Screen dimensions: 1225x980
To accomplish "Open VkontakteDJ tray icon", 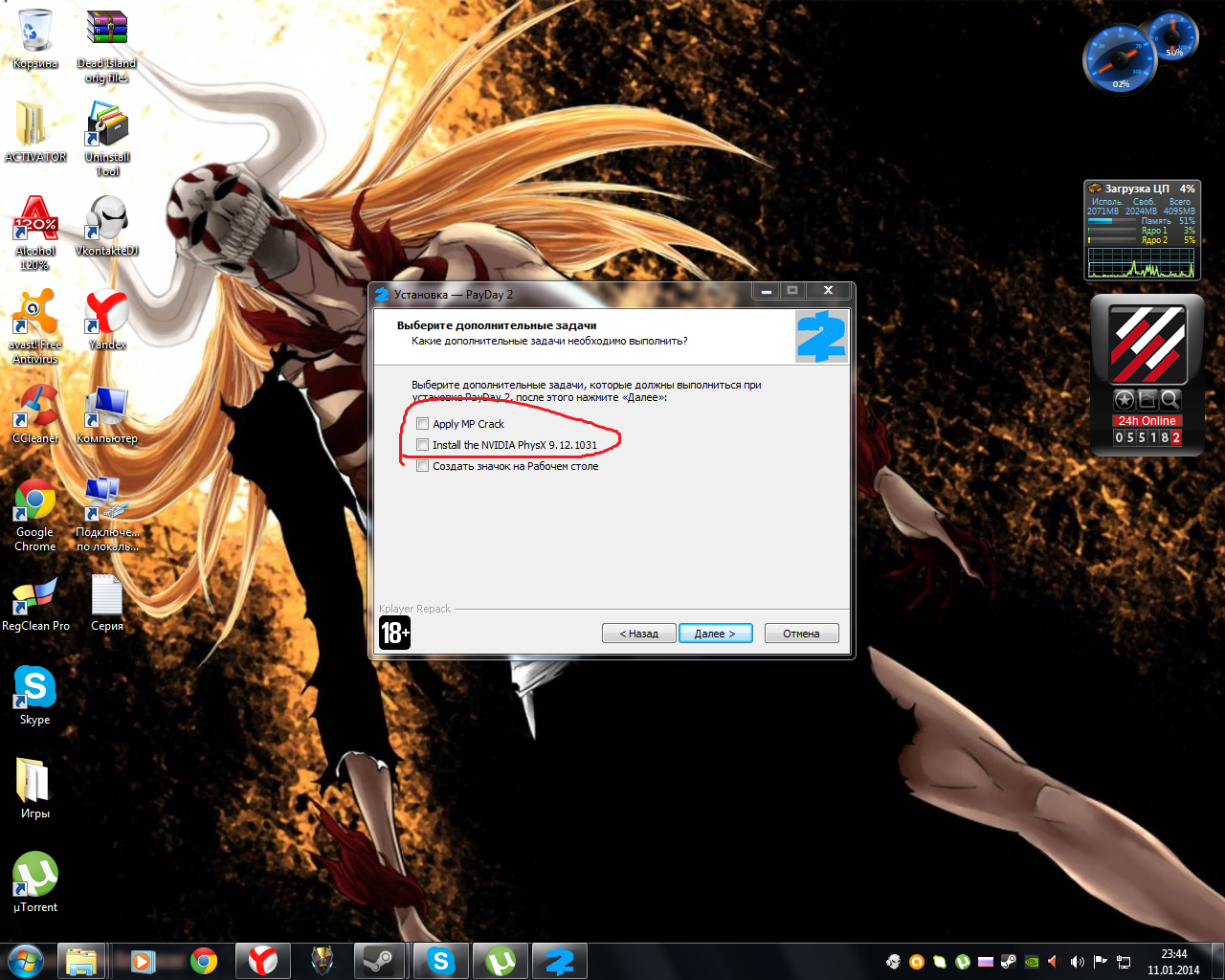I will pos(893,962).
